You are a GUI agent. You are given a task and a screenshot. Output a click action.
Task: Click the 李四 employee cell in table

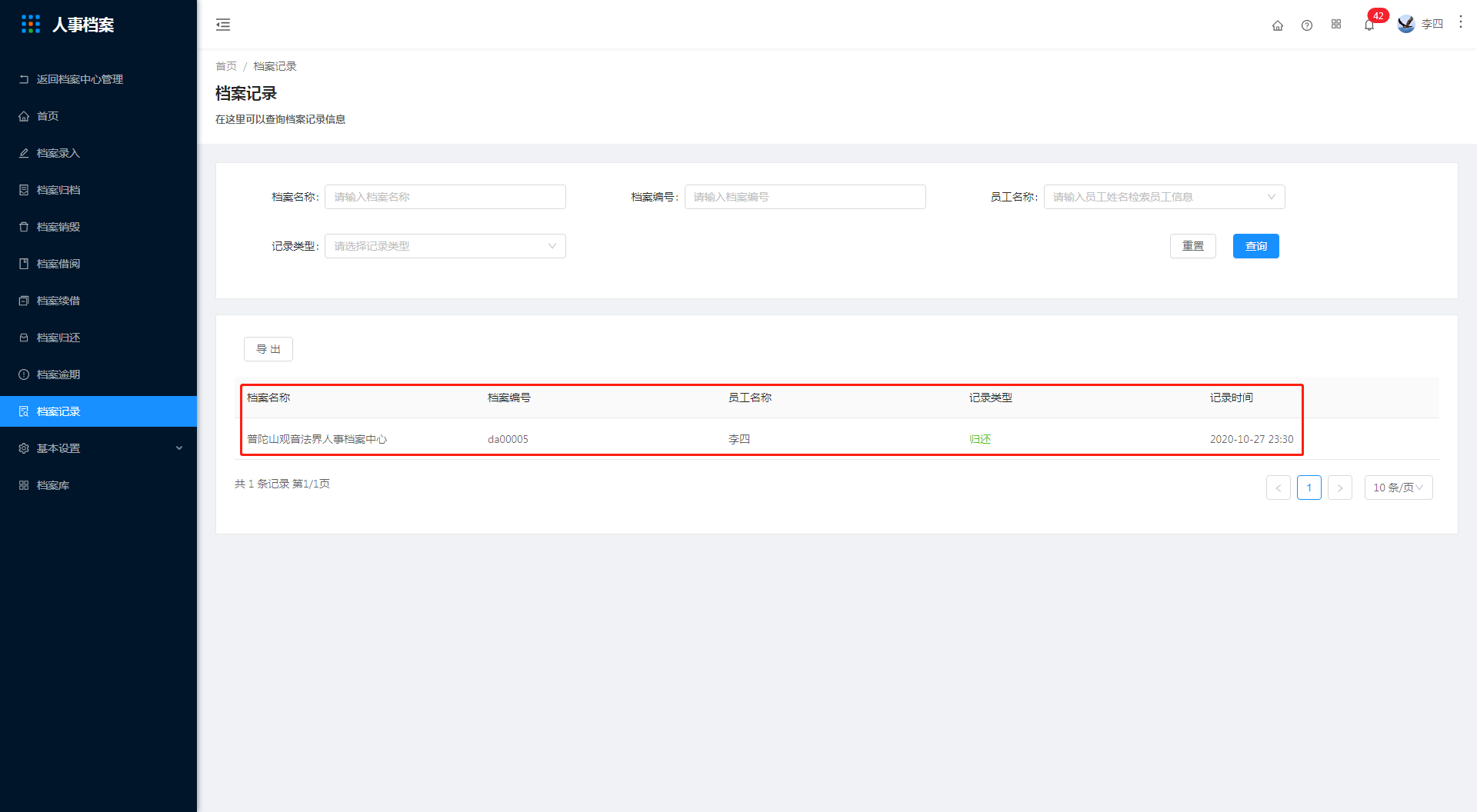click(739, 439)
